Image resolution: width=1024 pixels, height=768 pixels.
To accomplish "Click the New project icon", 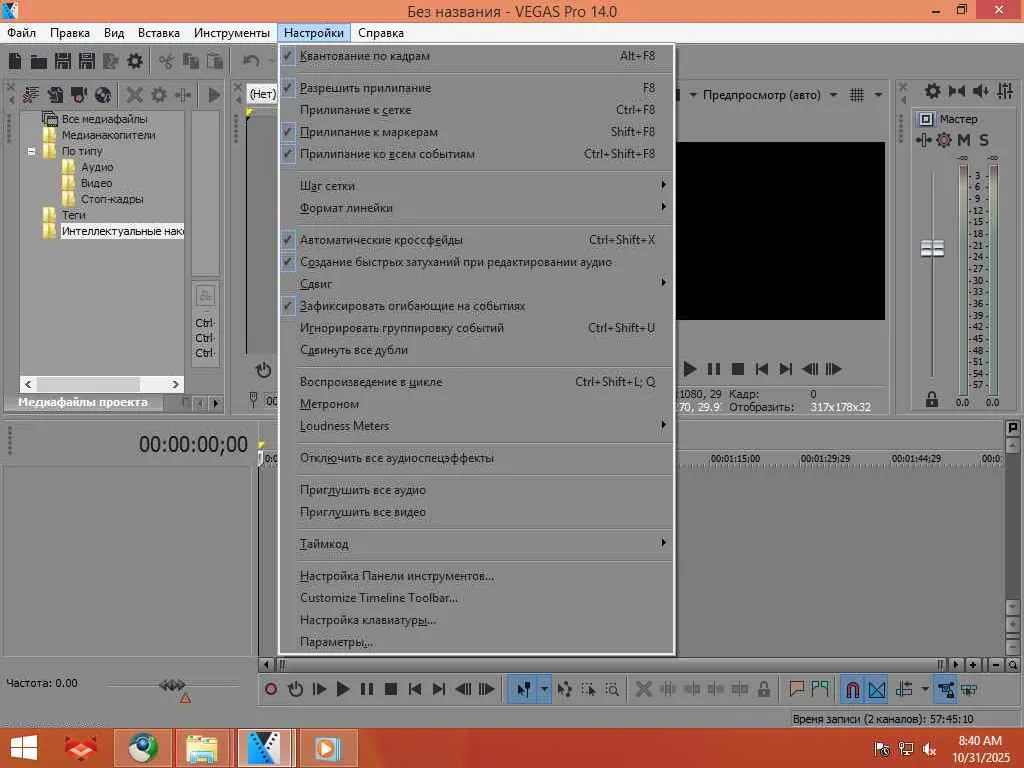I will point(15,61).
